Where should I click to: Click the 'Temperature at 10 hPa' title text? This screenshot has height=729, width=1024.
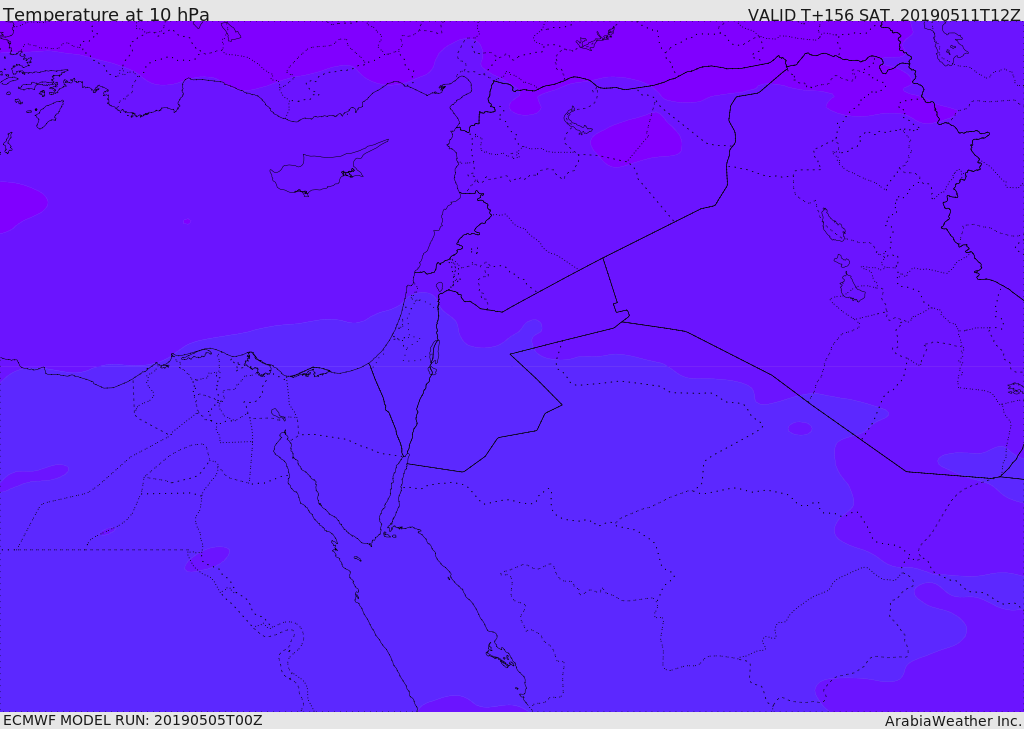tap(106, 14)
